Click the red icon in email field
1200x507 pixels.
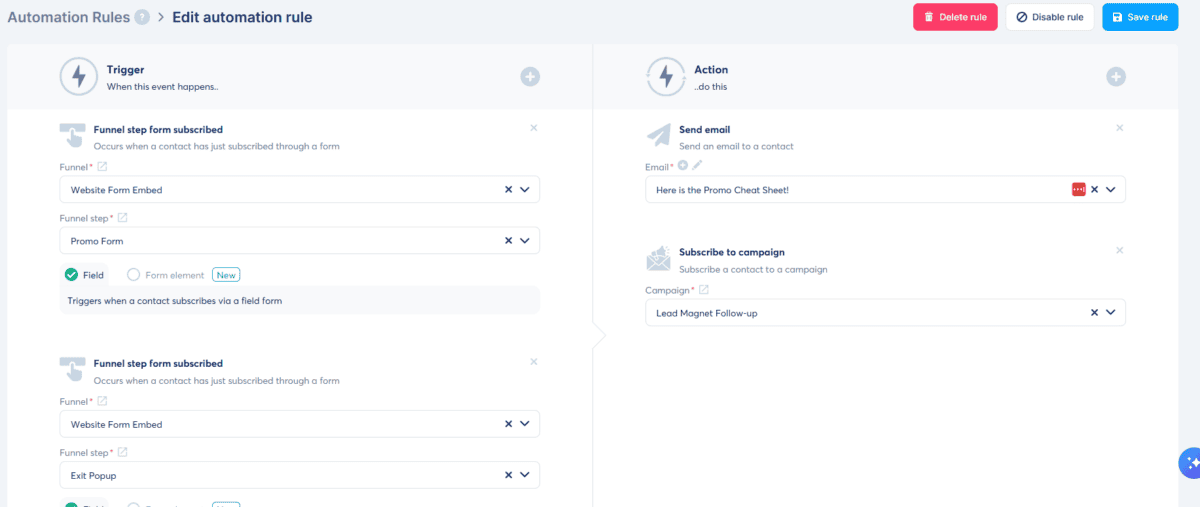(x=1078, y=189)
